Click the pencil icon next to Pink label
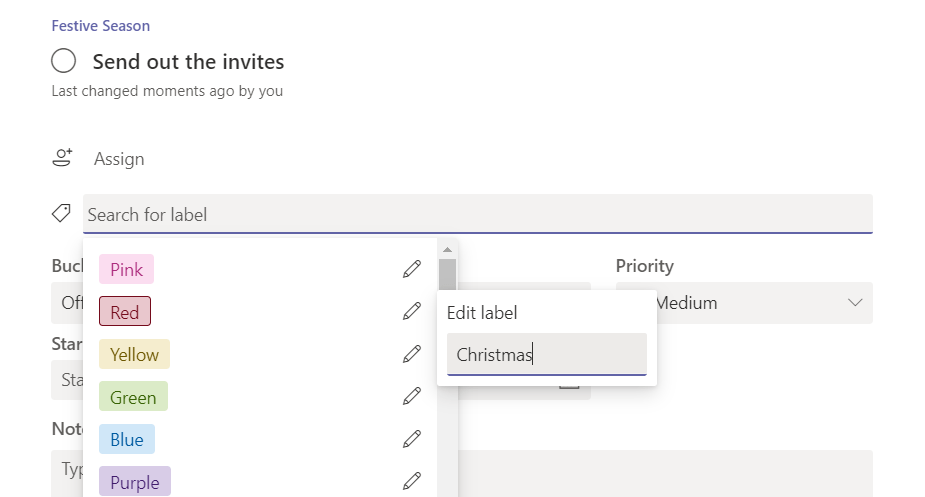The image size is (925, 497). coord(411,269)
